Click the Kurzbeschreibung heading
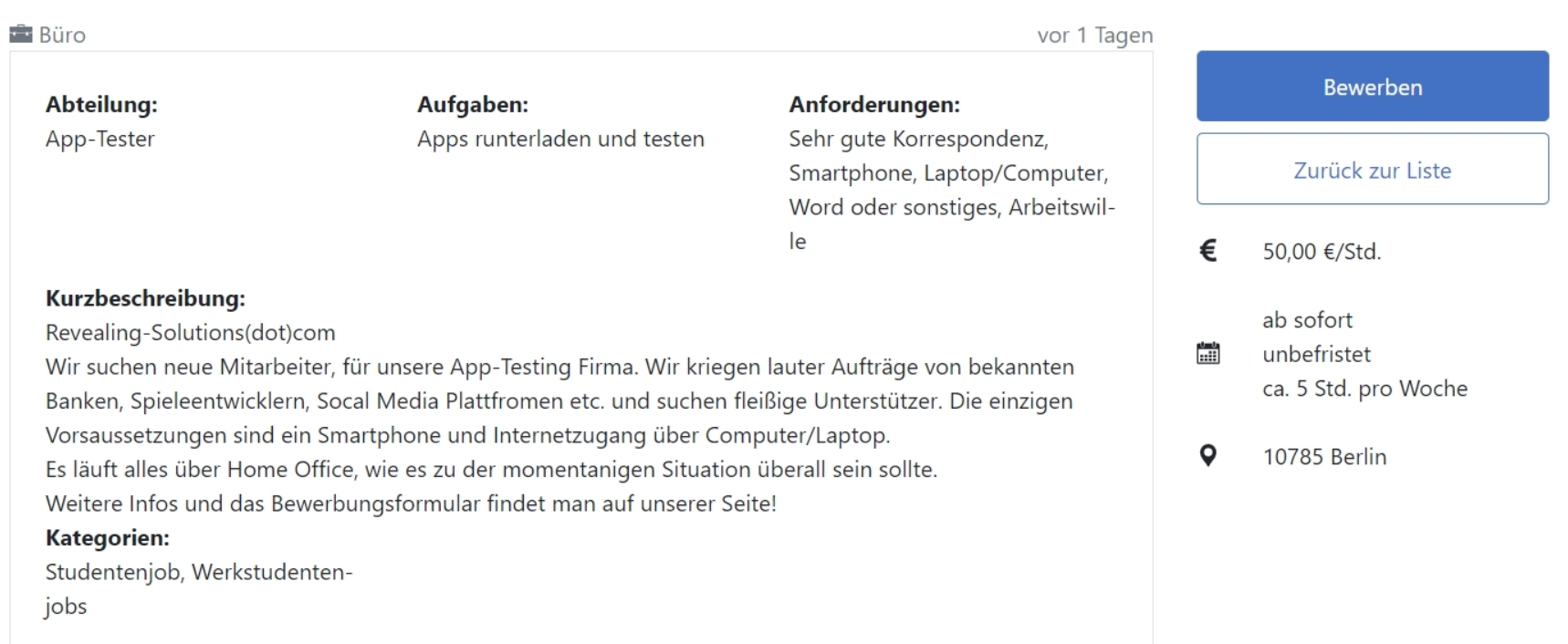 pos(145,298)
